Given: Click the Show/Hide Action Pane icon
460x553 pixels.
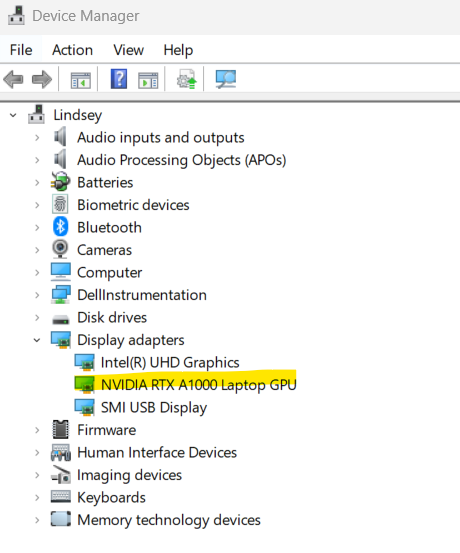Looking at the screenshot, I should [148, 80].
